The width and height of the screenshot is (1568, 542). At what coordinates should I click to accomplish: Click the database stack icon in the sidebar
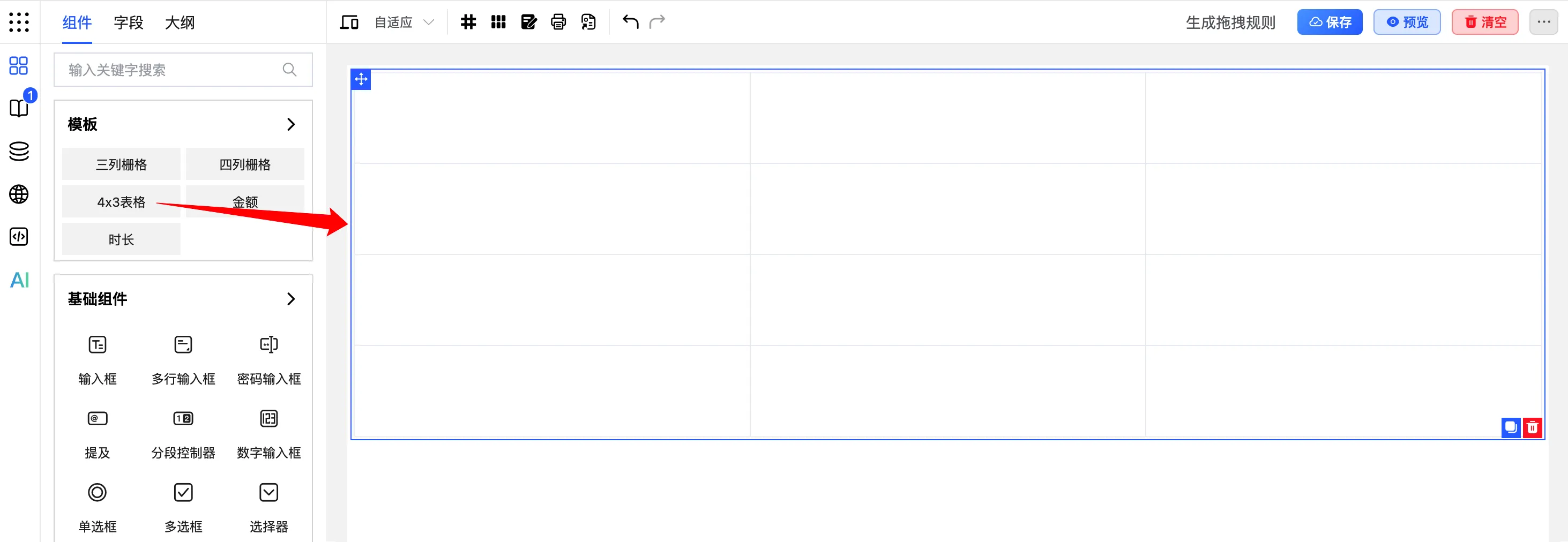pos(19,152)
